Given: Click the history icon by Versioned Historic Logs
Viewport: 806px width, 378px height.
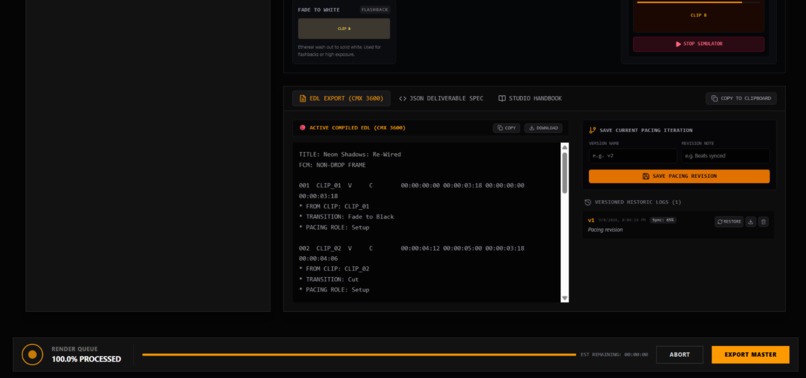Looking at the screenshot, I should click(588, 202).
